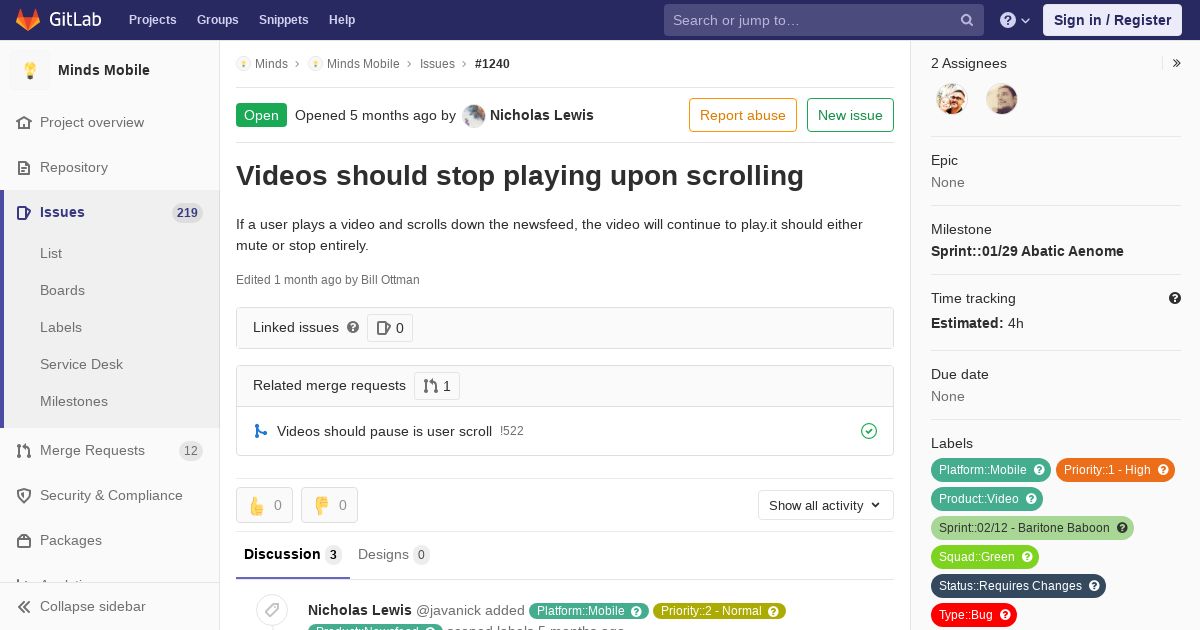Toggle the thumbs down reaction
This screenshot has height=630, width=1200.
(329, 505)
